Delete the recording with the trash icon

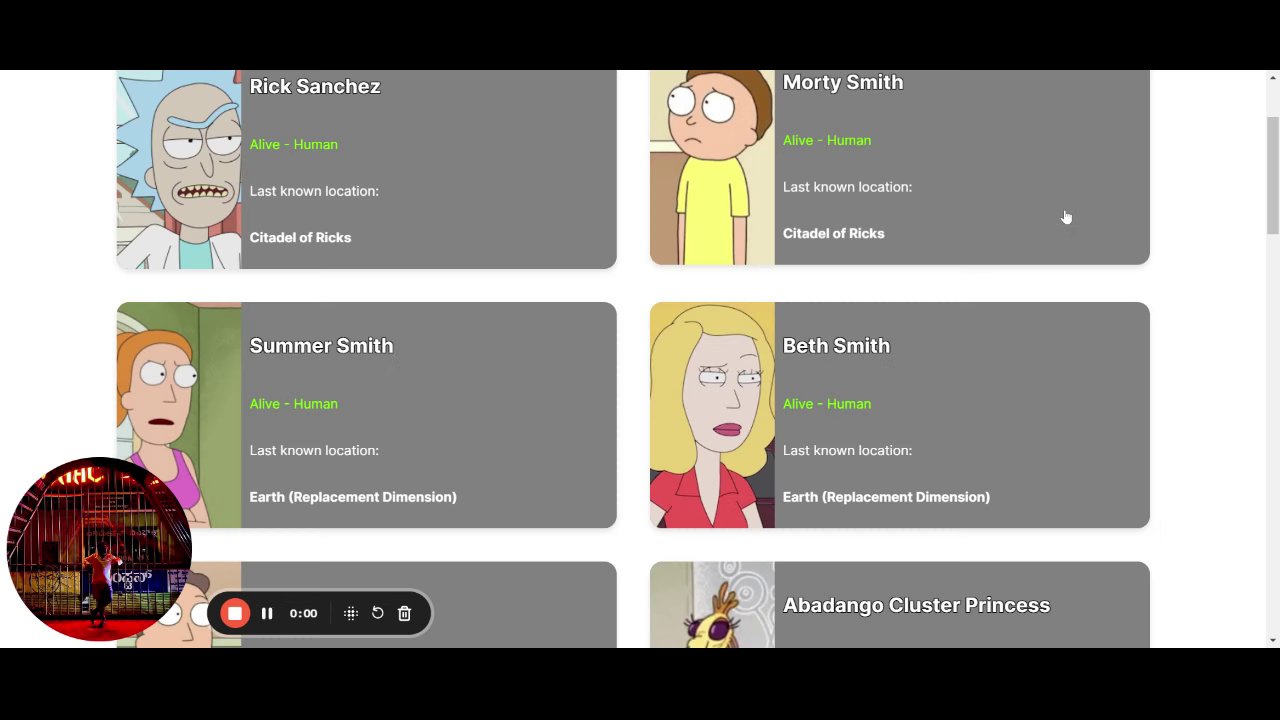(x=405, y=614)
